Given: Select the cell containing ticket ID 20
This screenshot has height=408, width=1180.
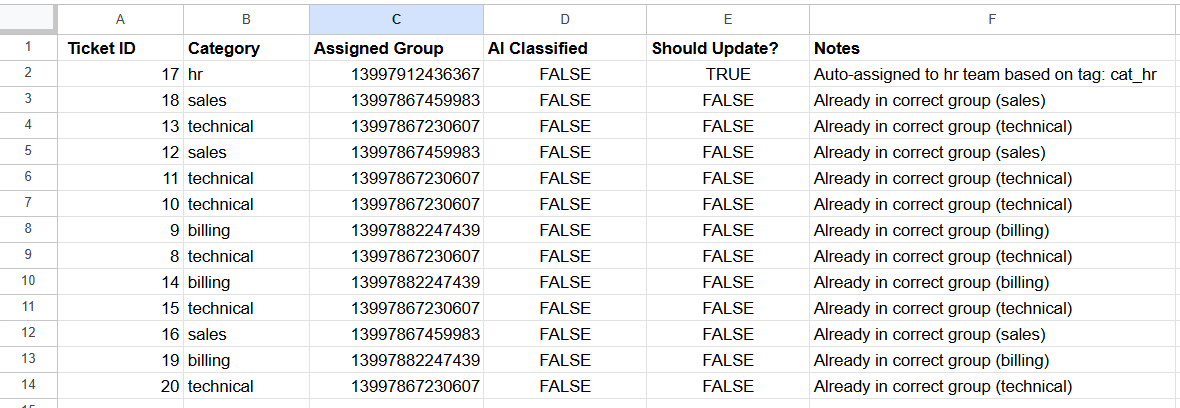Looking at the screenshot, I should (120, 386).
